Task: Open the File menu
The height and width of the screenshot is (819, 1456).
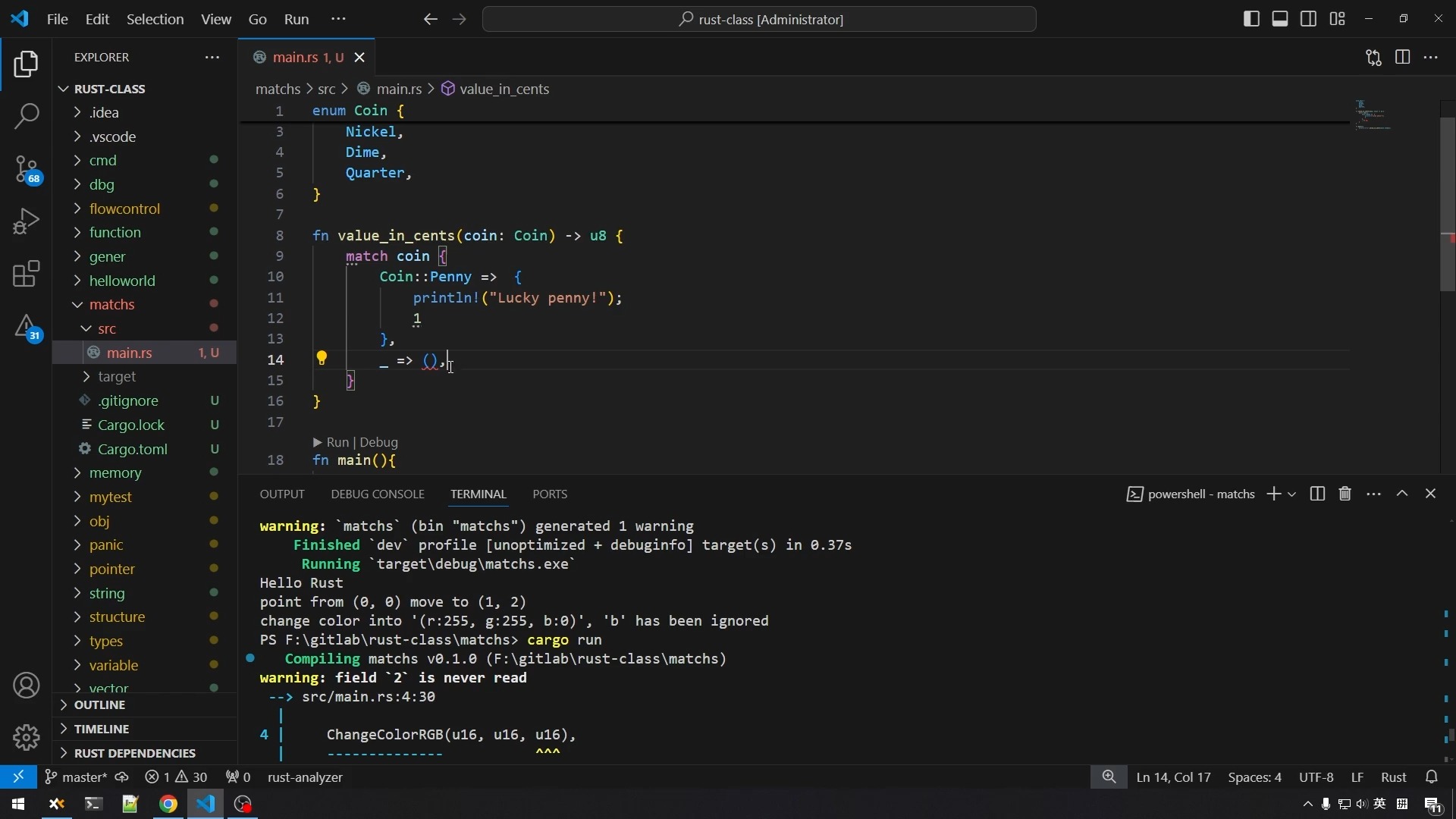Action: [x=57, y=20]
